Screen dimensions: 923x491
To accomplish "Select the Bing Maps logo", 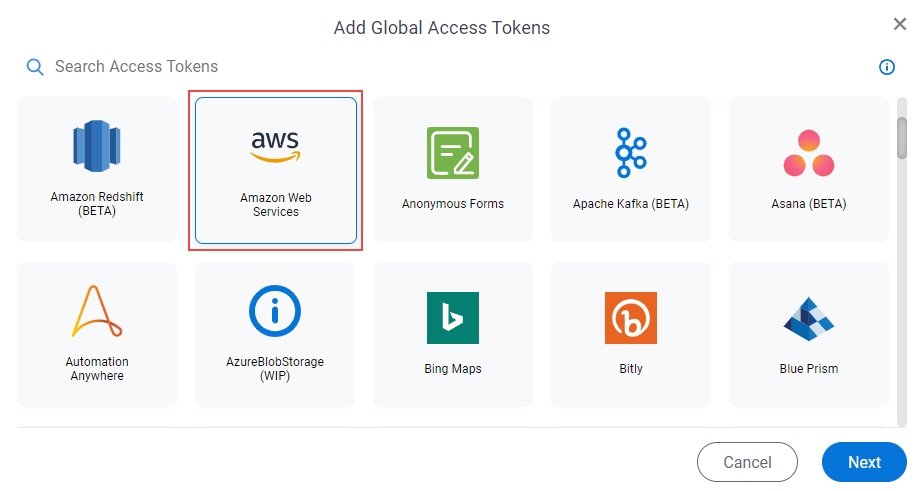I will [x=453, y=318].
